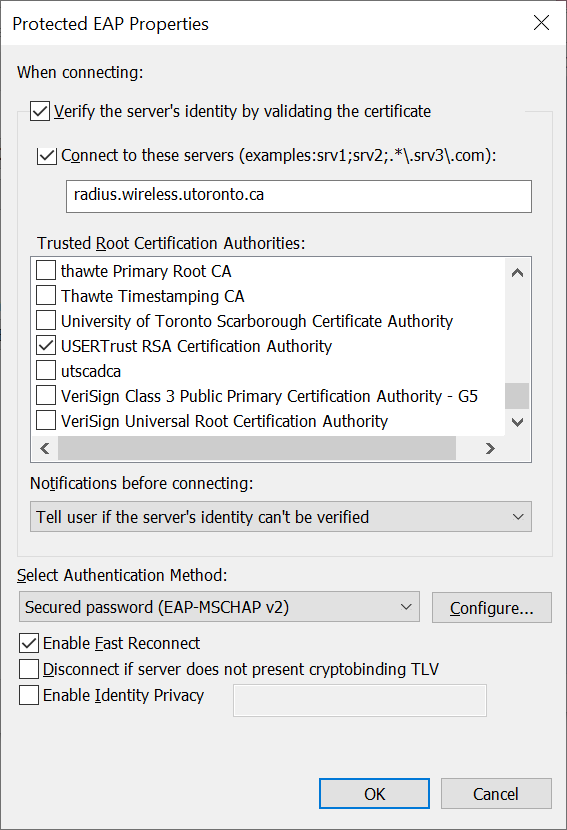Close the Protected EAP Properties dialog

coord(541,23)
